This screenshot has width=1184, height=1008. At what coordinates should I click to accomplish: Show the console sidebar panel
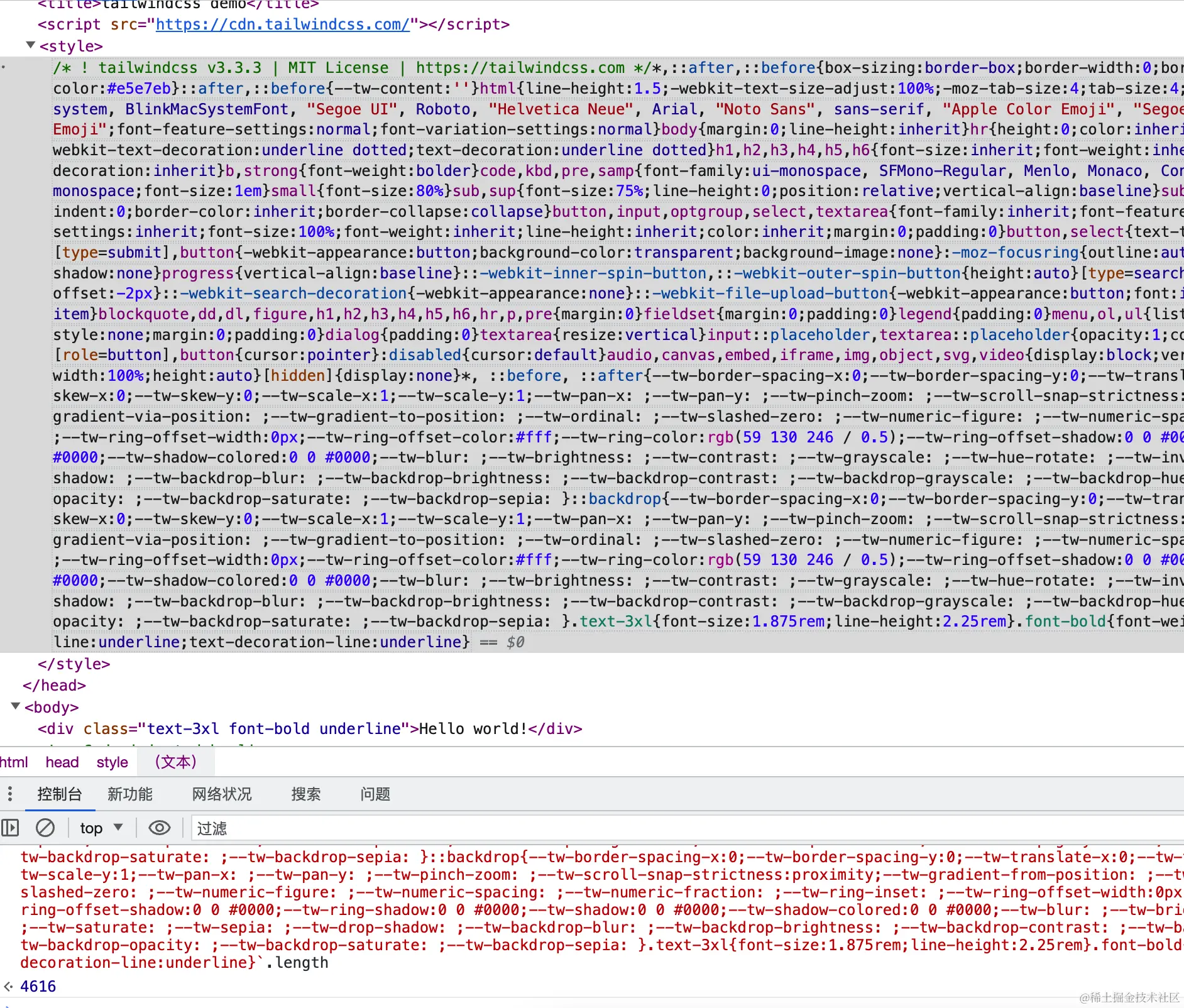coord(10,828)
